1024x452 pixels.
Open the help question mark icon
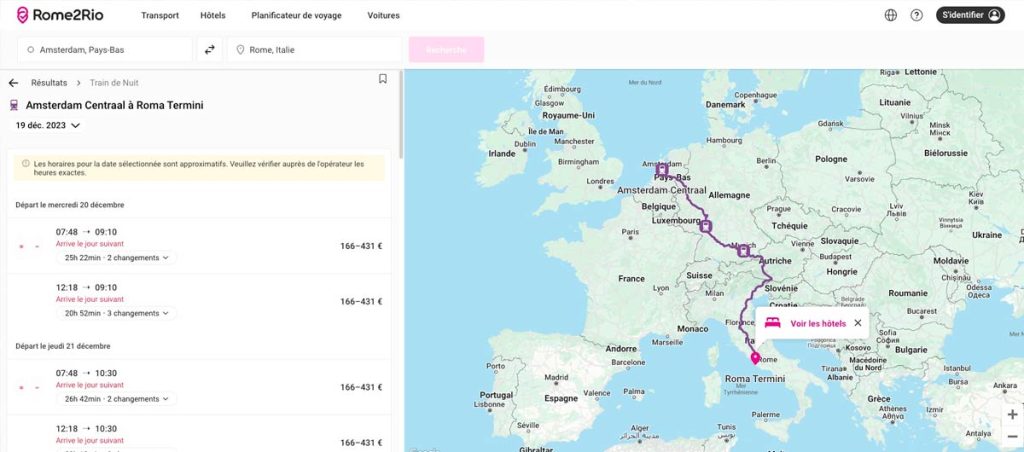tap(917, 15)
